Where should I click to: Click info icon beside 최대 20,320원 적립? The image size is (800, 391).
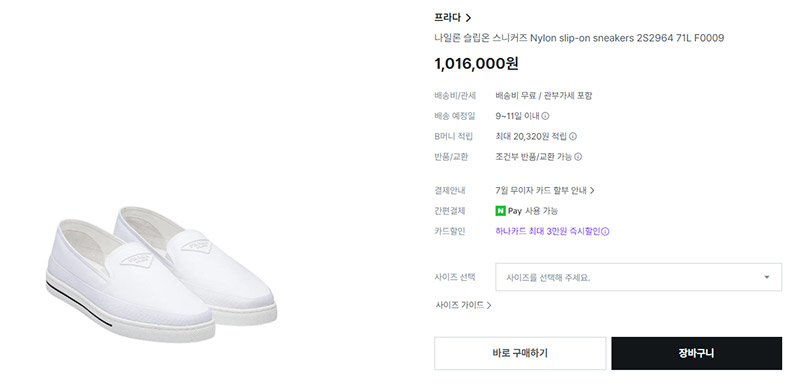click(x=573, y=136)
